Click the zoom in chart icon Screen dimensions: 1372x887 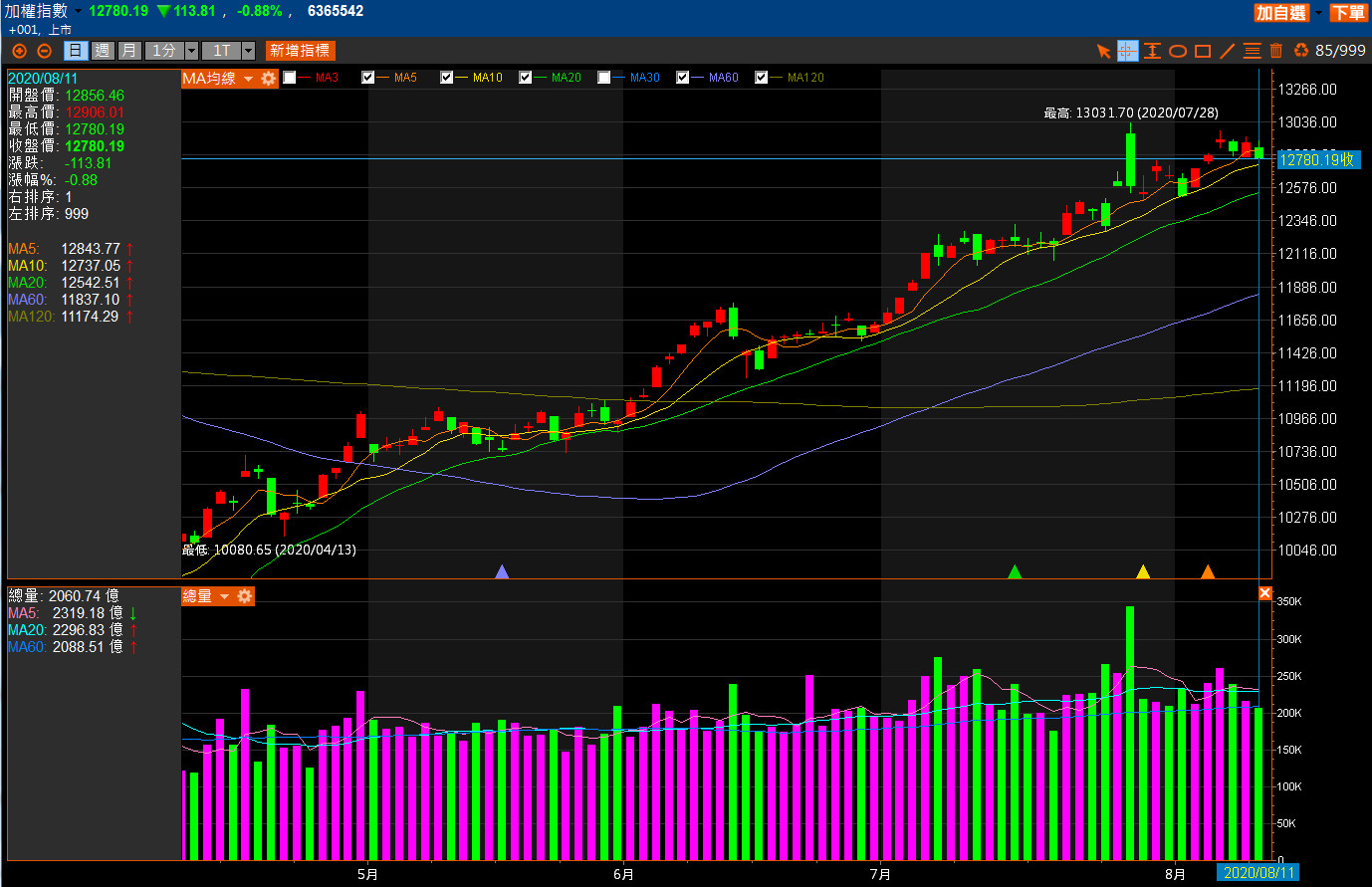pyautogui.click(x=19, y=51)
